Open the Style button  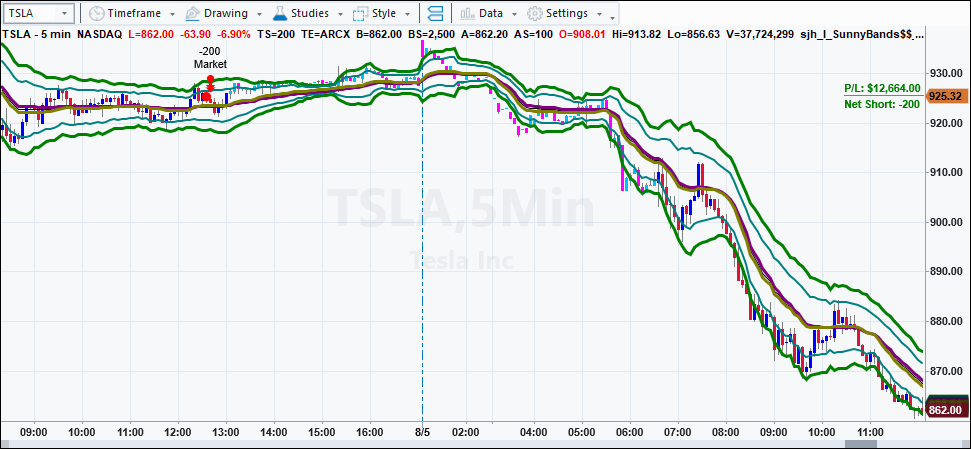376,13
